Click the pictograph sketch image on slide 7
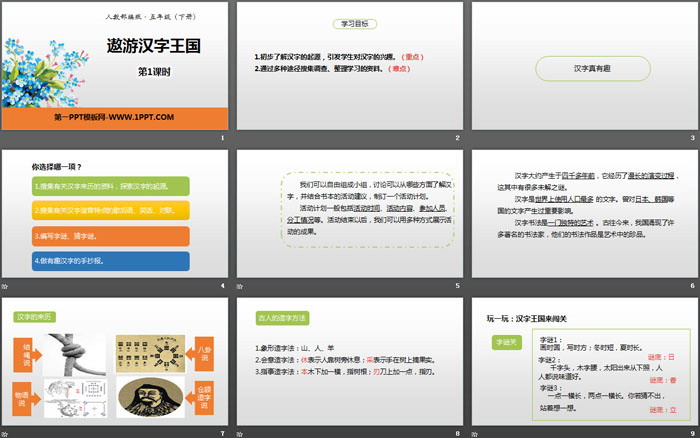 pos(73,397)
